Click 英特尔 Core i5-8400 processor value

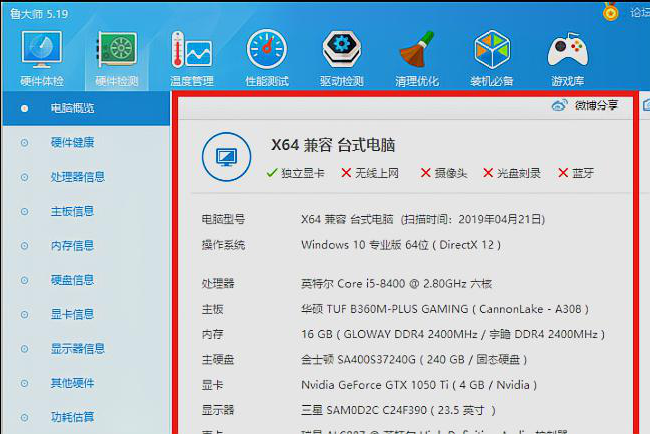click(396, 284)
